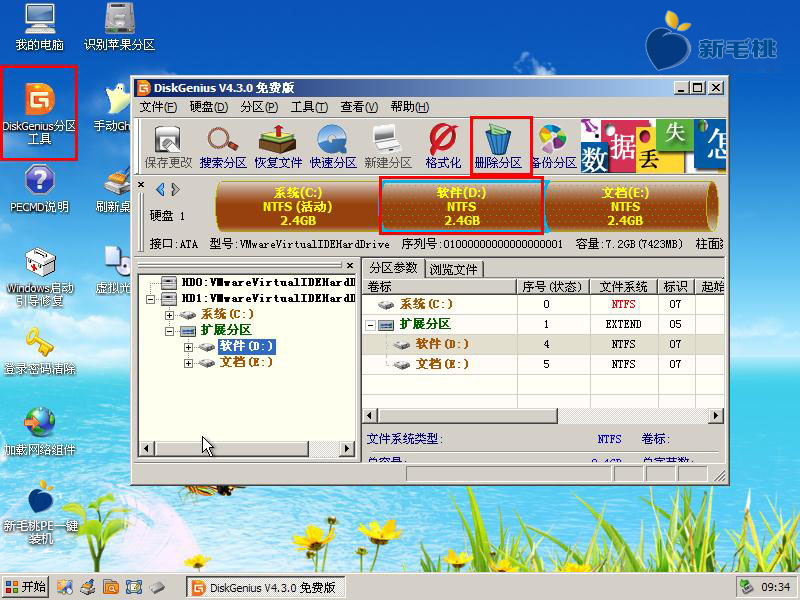Select the 系统(C:) partition bar
Image resolution: width=800 pixels, height=600 pixels.
[x=297, y=206]
